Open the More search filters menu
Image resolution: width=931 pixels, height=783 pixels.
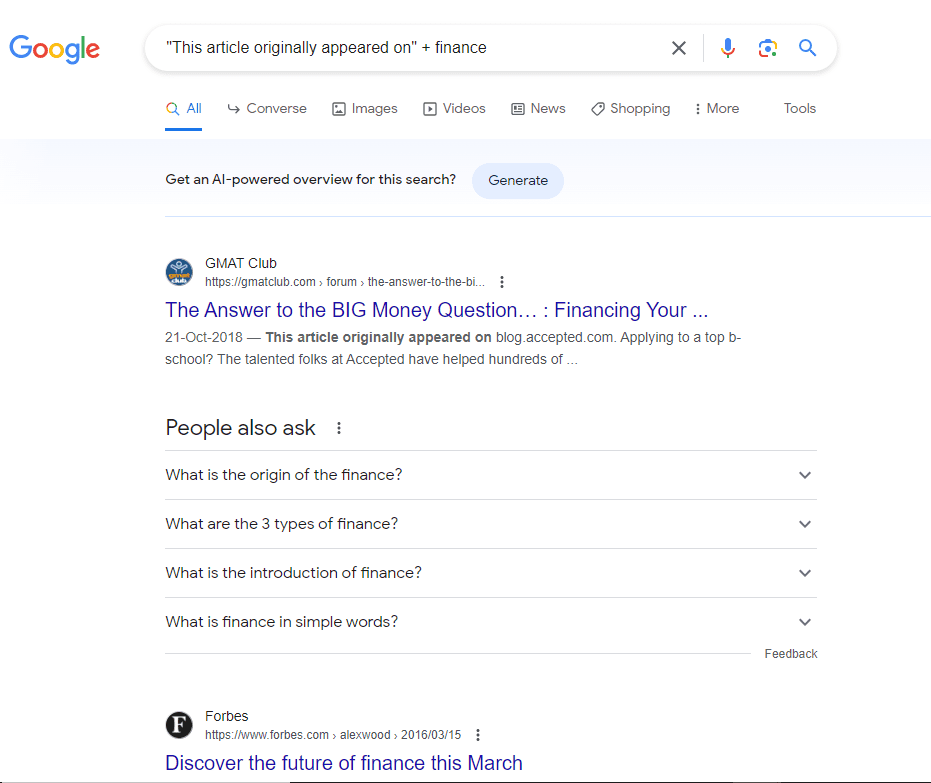coord(717,109)
